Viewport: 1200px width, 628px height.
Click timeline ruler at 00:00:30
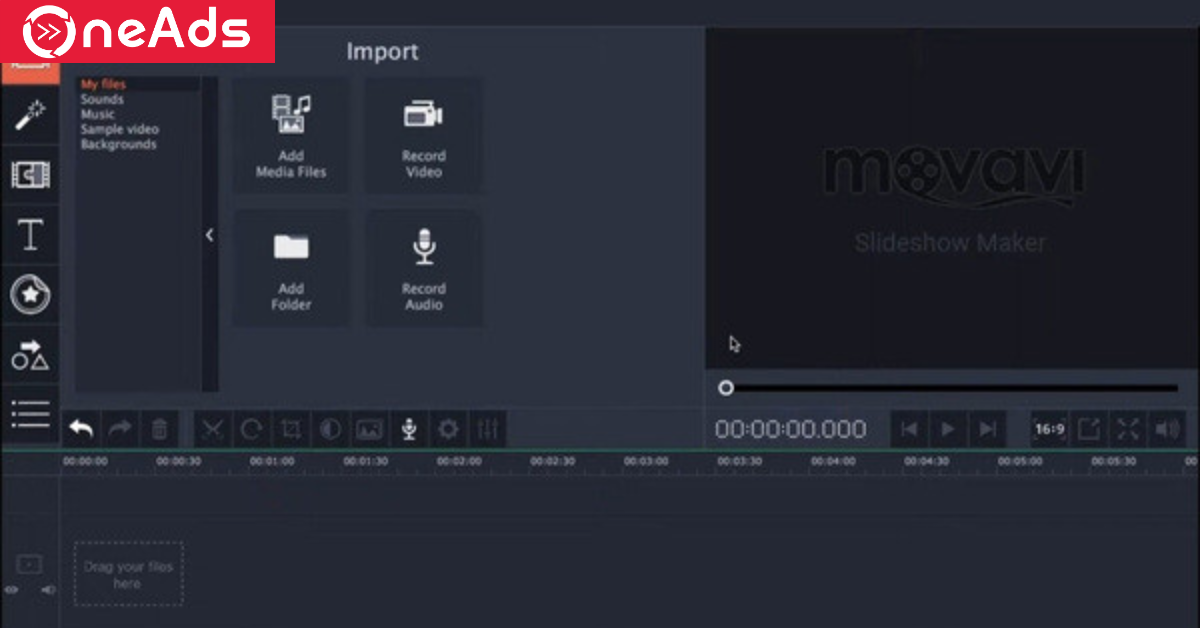pyautogui.click(x=179, y=461)
